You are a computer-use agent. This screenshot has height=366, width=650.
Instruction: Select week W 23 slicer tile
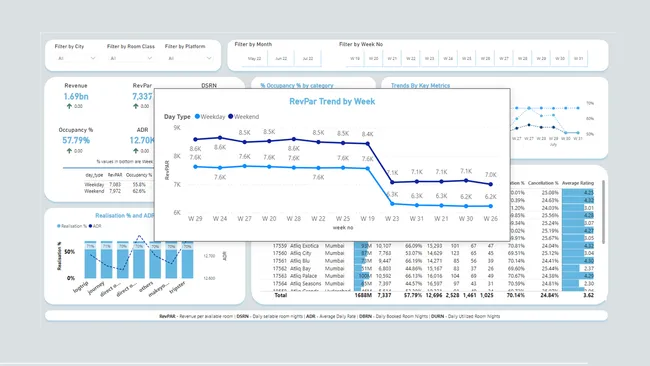pyautogui.click(x=429, y=58)
